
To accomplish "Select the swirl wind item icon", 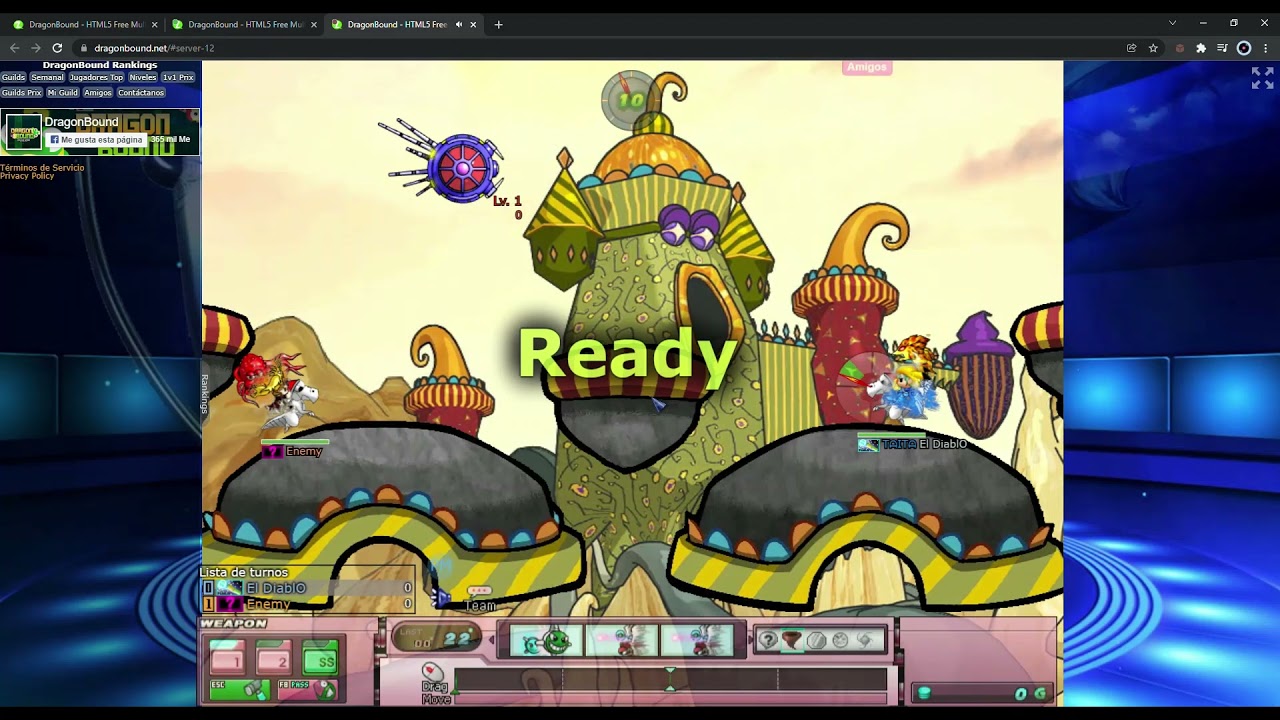I will click(x=865, y=640).
